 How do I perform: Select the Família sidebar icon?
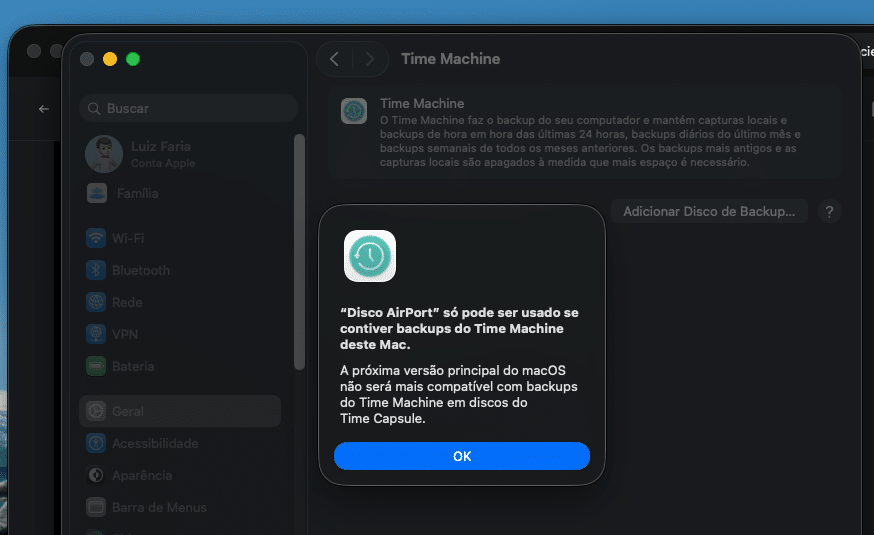(97, 193)
